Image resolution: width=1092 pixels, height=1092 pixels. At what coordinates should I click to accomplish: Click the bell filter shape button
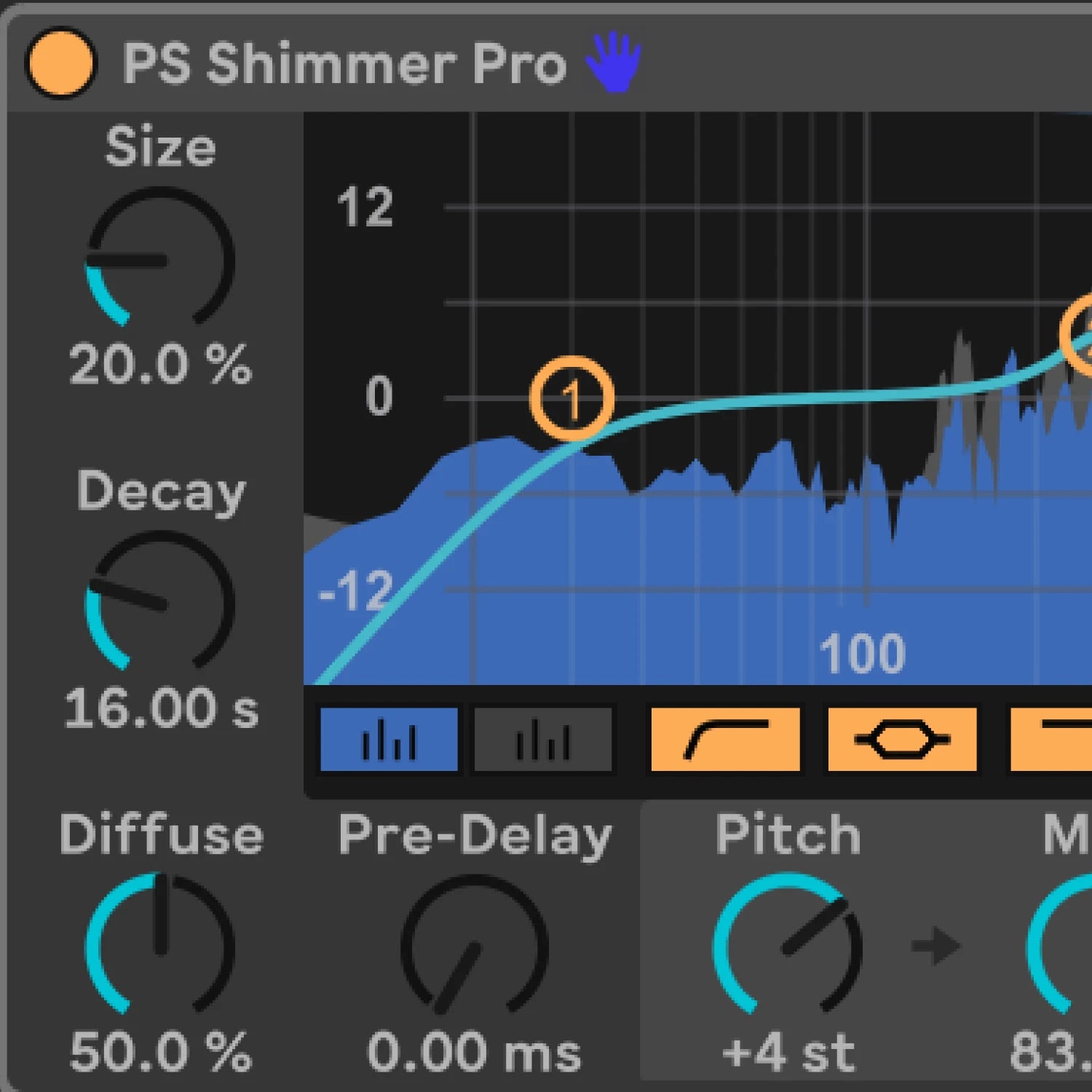click(x=902, y=740)
